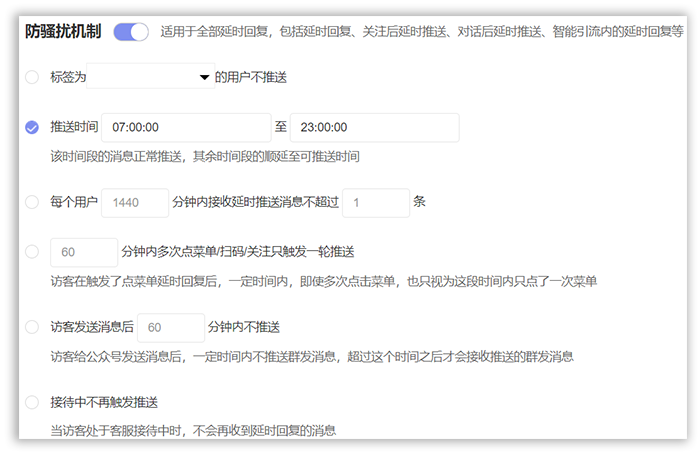Click the 防骚扰机制 heading text
The height and width of the screenshot is (454, 700).
click(x=63, y=31)
